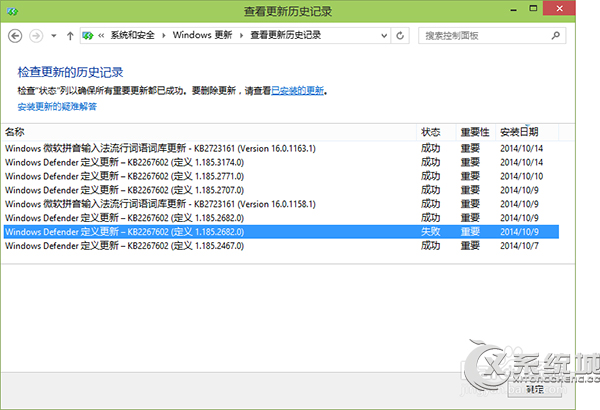Go up one level with up arrow
This screenshot has width=600, height=410.
70,36
